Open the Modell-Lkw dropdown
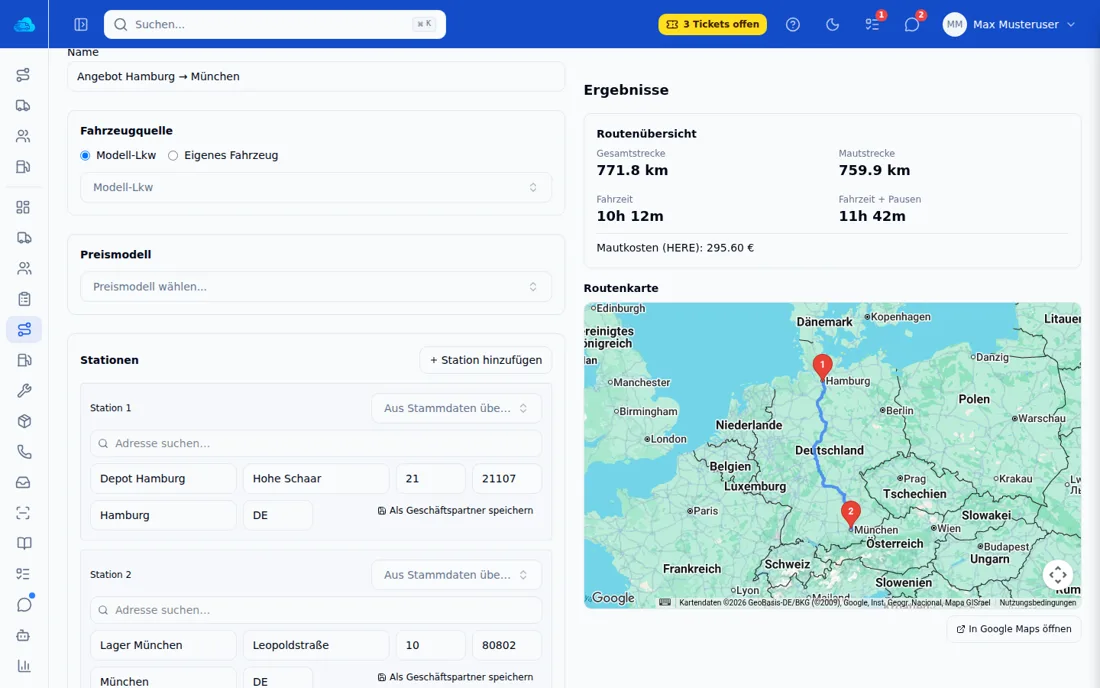The height and width of the screenshot is (688, 1100). pyautogui.click(x=316, y=187)
